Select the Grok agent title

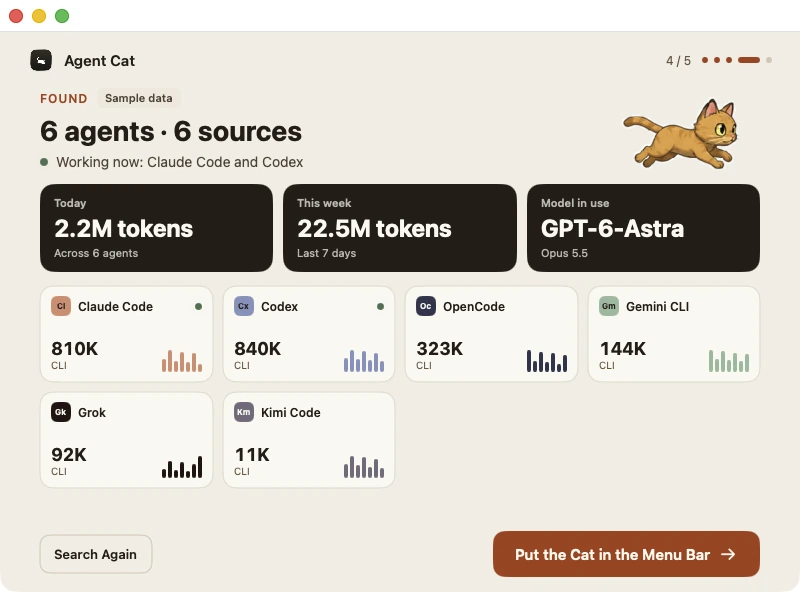point(92,413)
